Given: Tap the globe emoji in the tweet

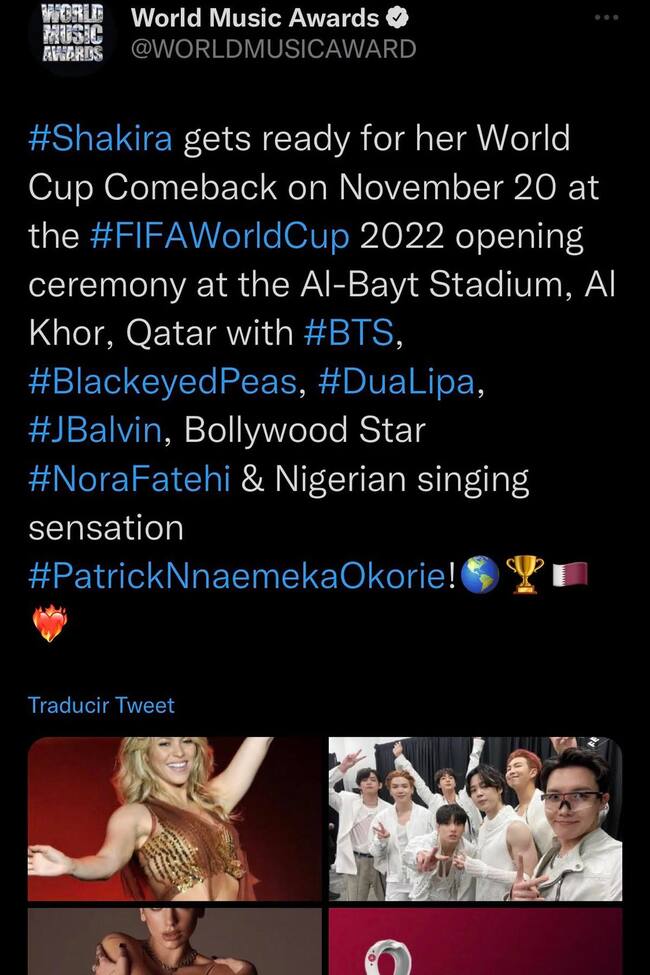Looking at the screenshot, I should [x=481, y=576].
